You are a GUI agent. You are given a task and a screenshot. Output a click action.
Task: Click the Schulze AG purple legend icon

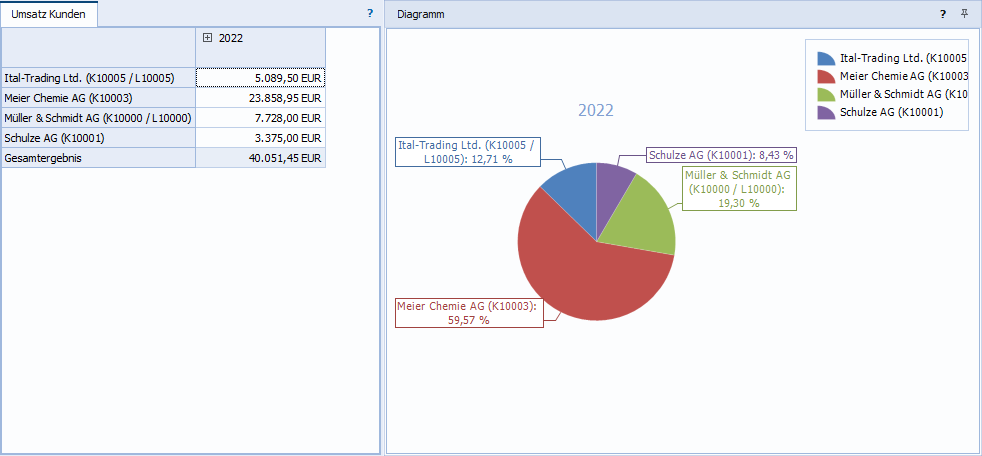[x=825, y=112]
